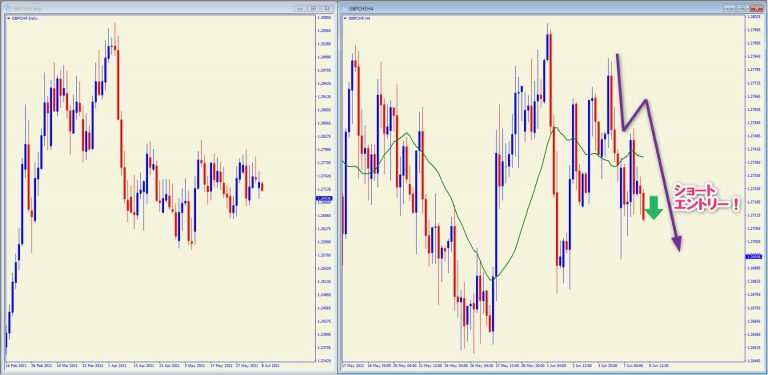This screenshot has width=768, height=375.
Task: Click the Daily chart current price tag
Action: click(325, 198)
